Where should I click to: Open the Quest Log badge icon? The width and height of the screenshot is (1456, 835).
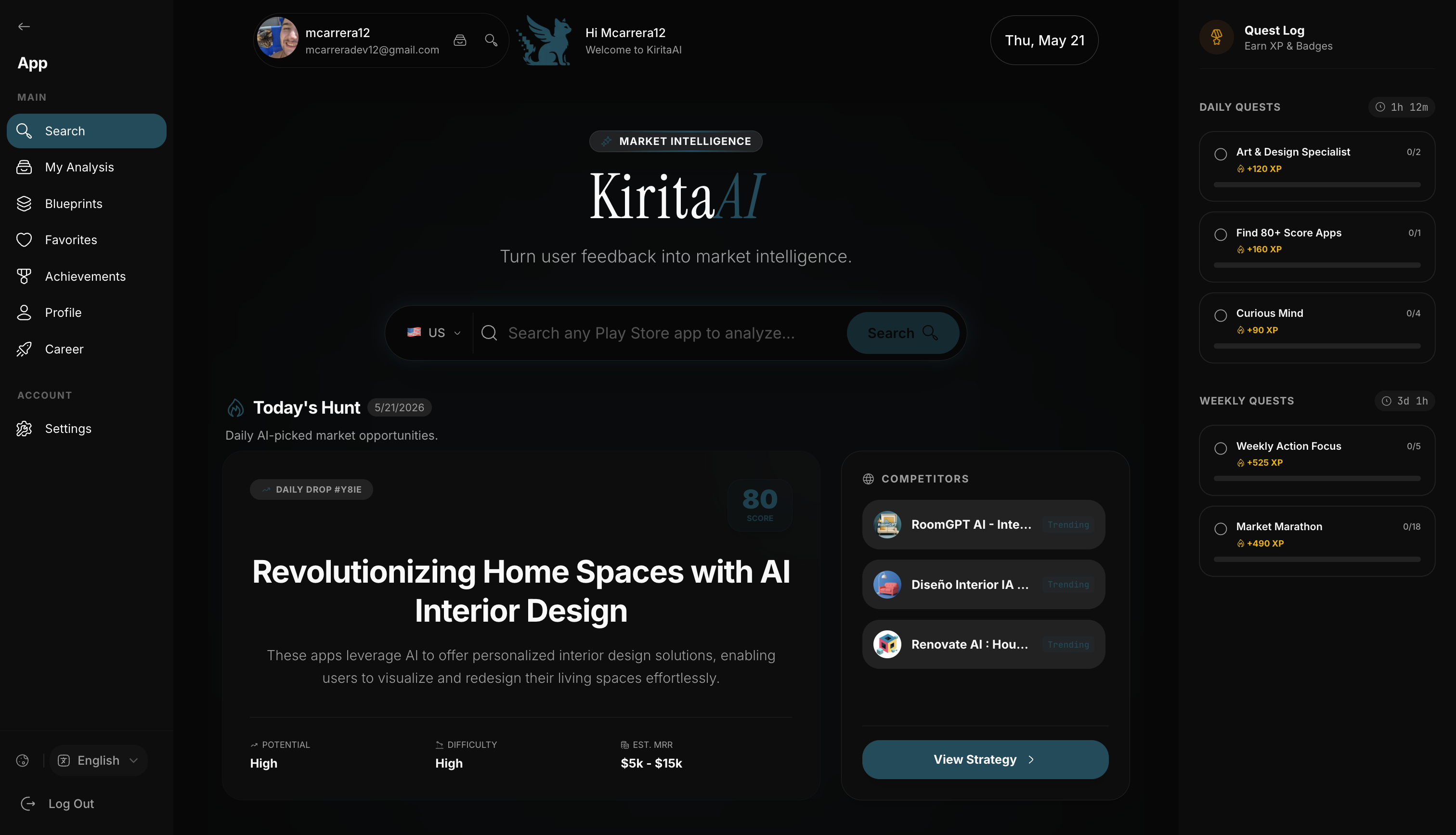(x=1216, y=37)
